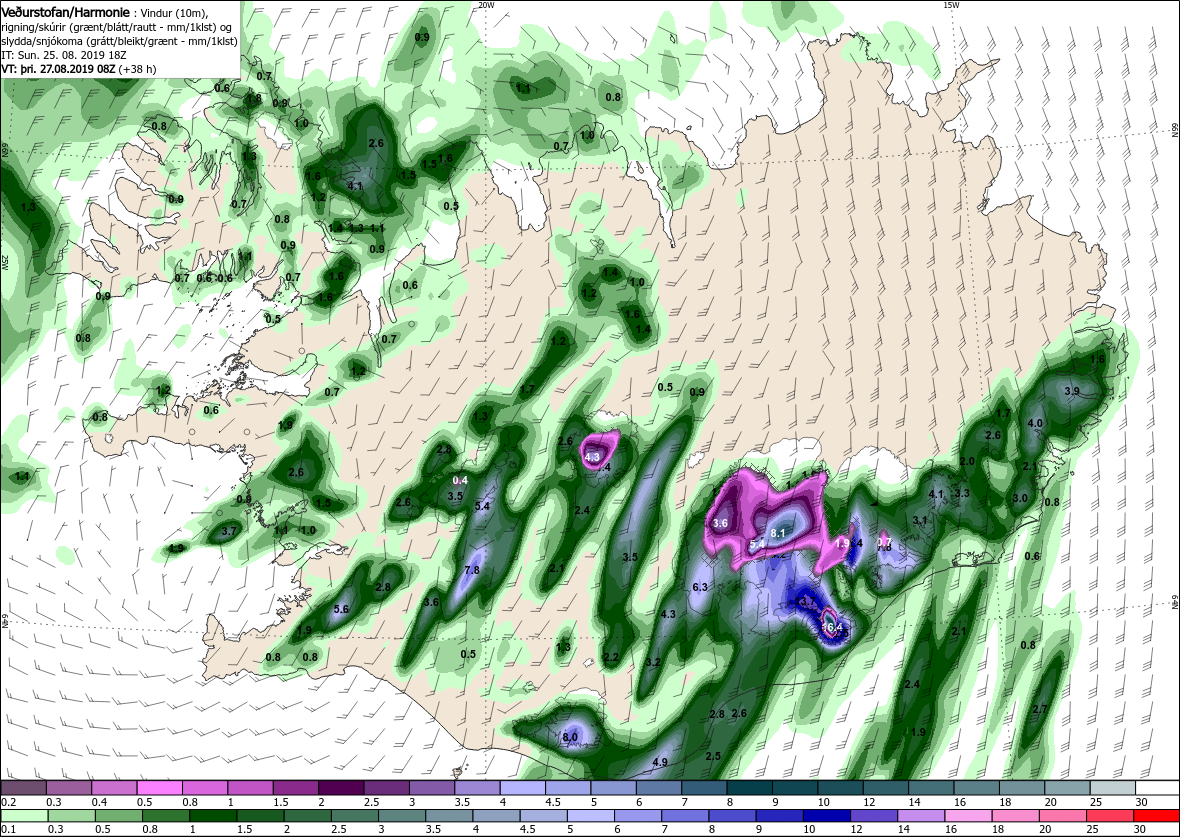Click the 4.0 precipitation value
1180x837 pixels.
coord(1035,423)
